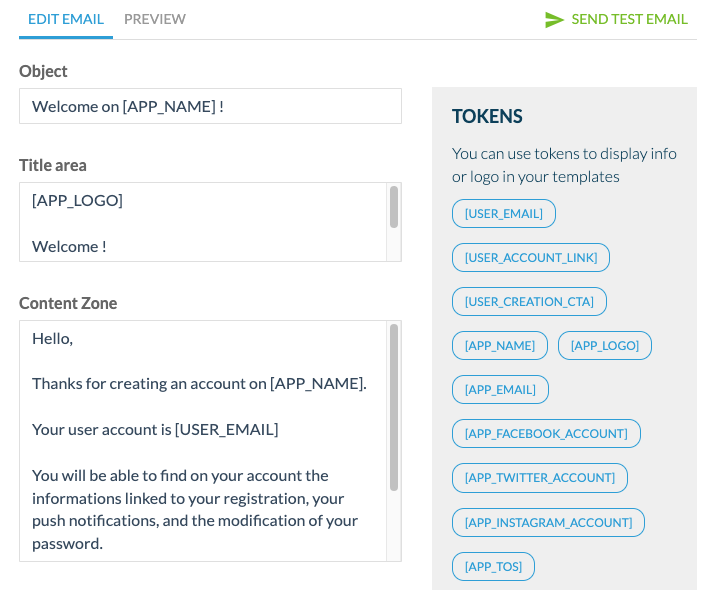Insert the [APP_EMAIL] token
This screenshot has height=590, width=704.
(x=500, y=390)
